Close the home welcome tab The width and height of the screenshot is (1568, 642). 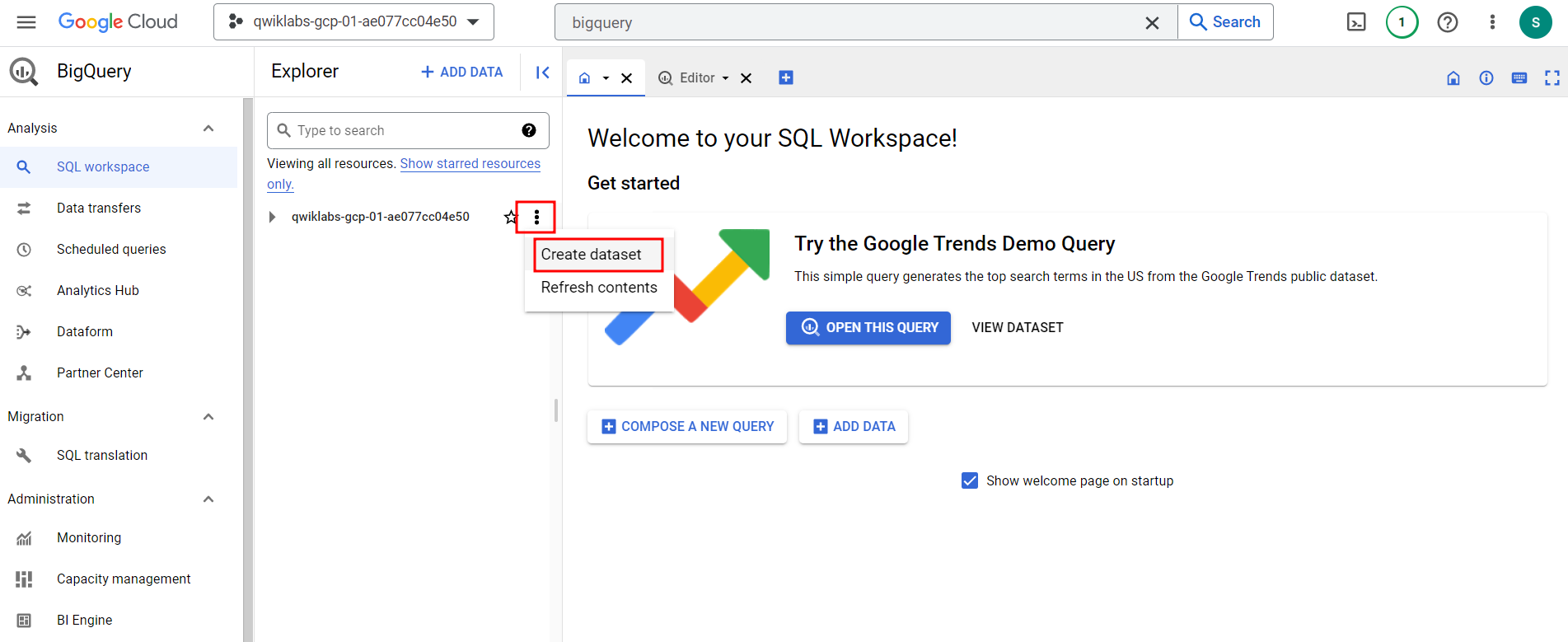626,78
